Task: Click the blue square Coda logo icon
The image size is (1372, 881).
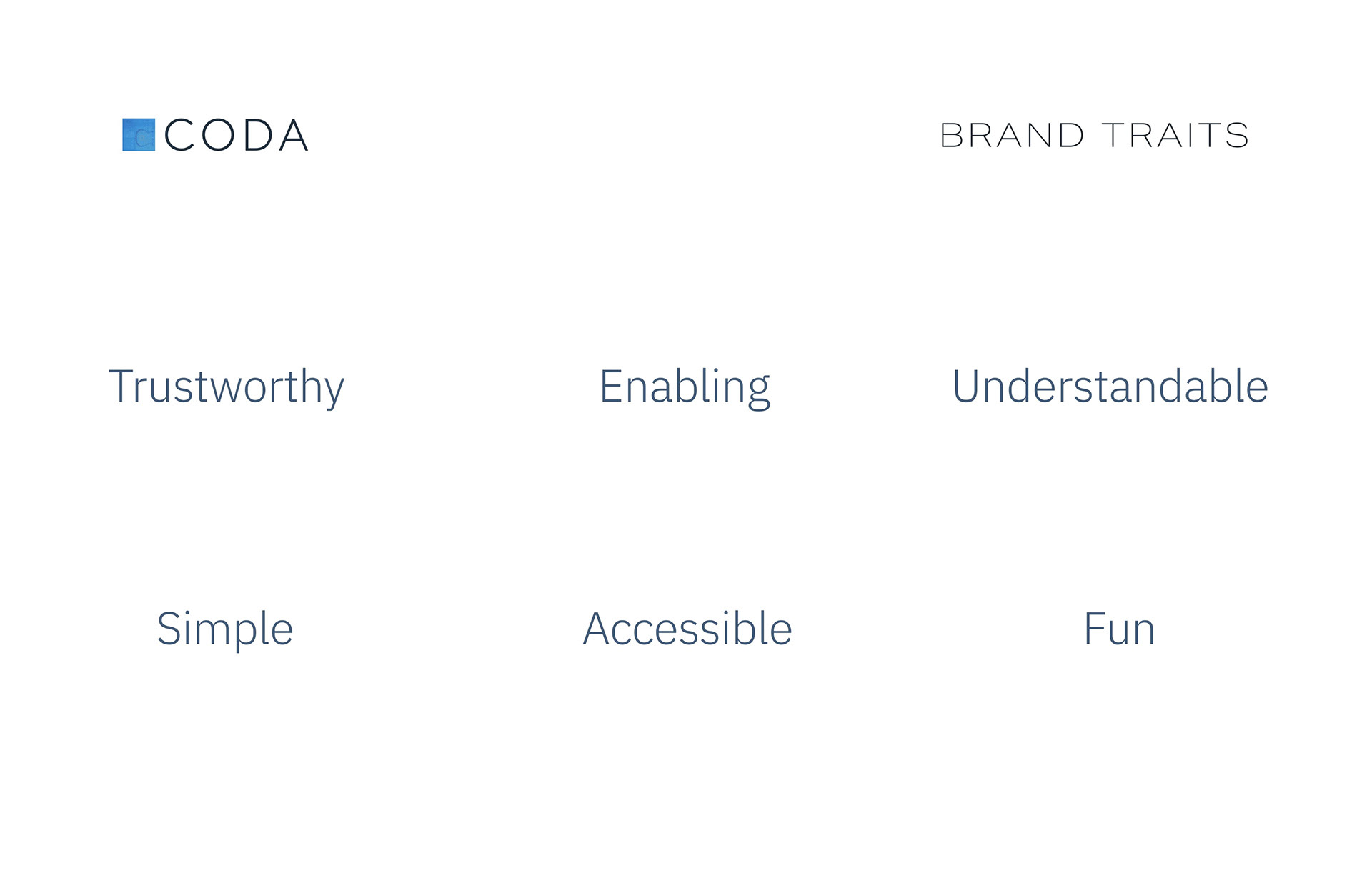Action: 139,134
